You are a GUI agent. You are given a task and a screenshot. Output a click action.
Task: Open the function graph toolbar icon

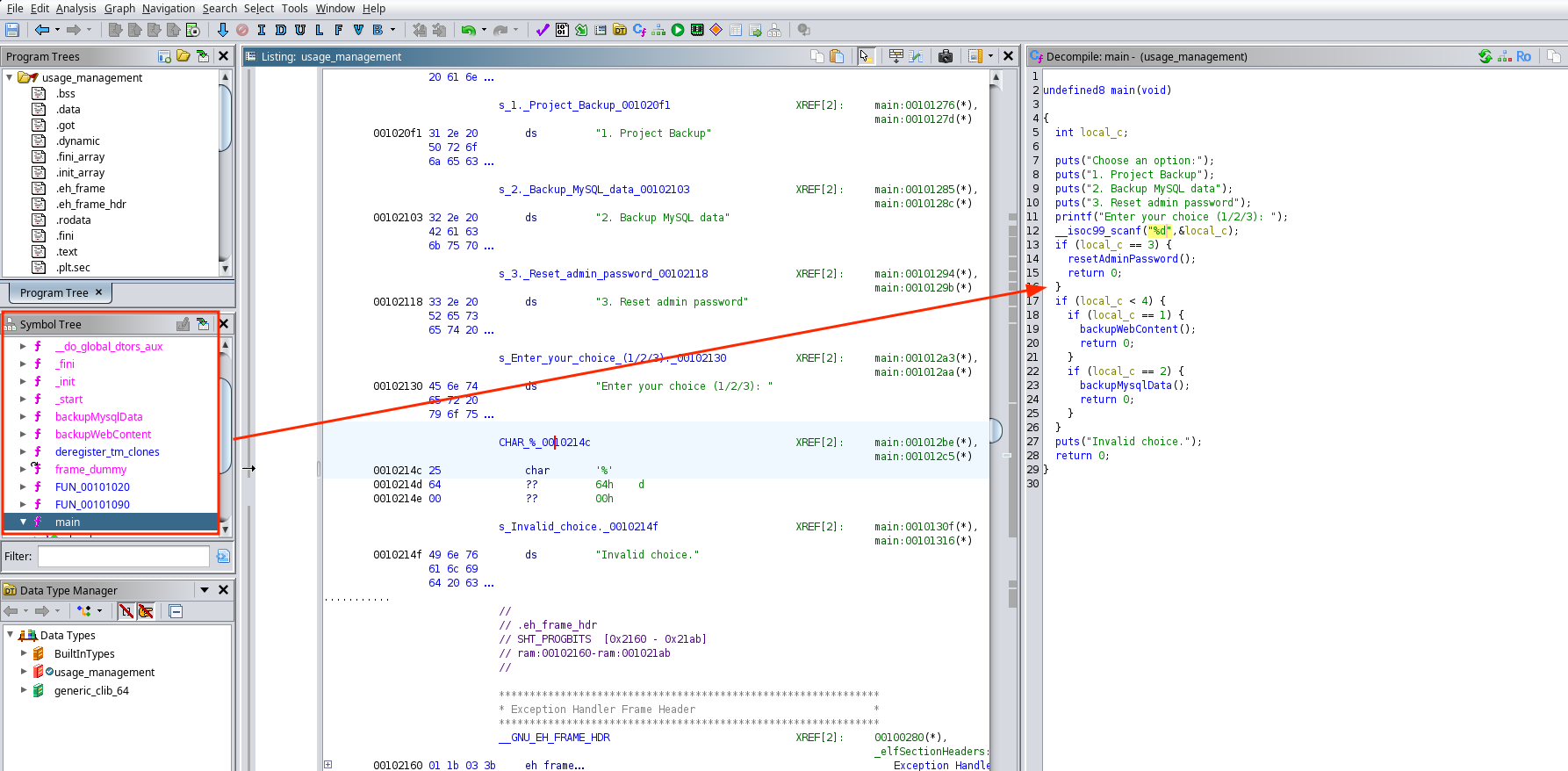coord(658,30)
